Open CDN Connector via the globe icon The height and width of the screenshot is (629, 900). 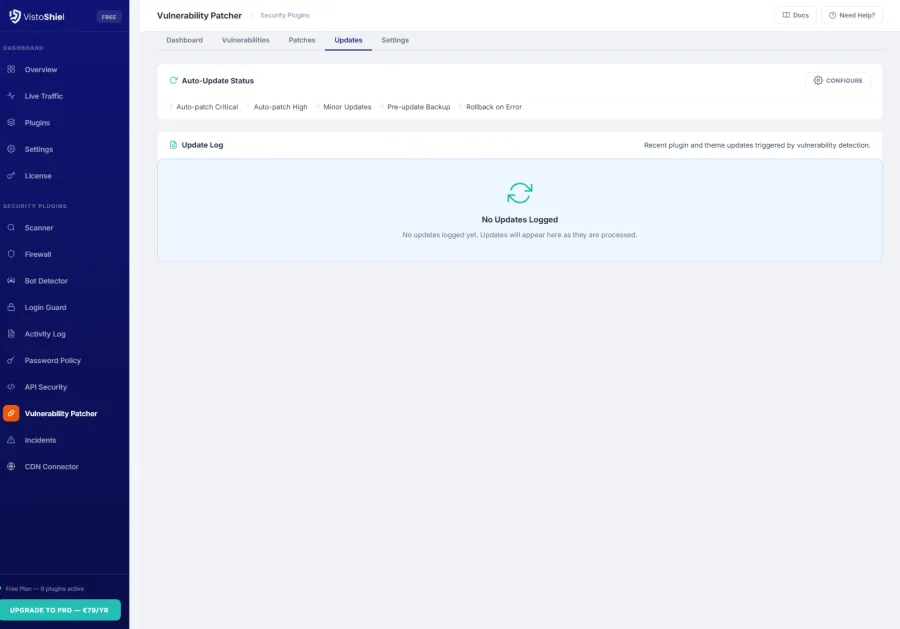[x=13, y=466]
